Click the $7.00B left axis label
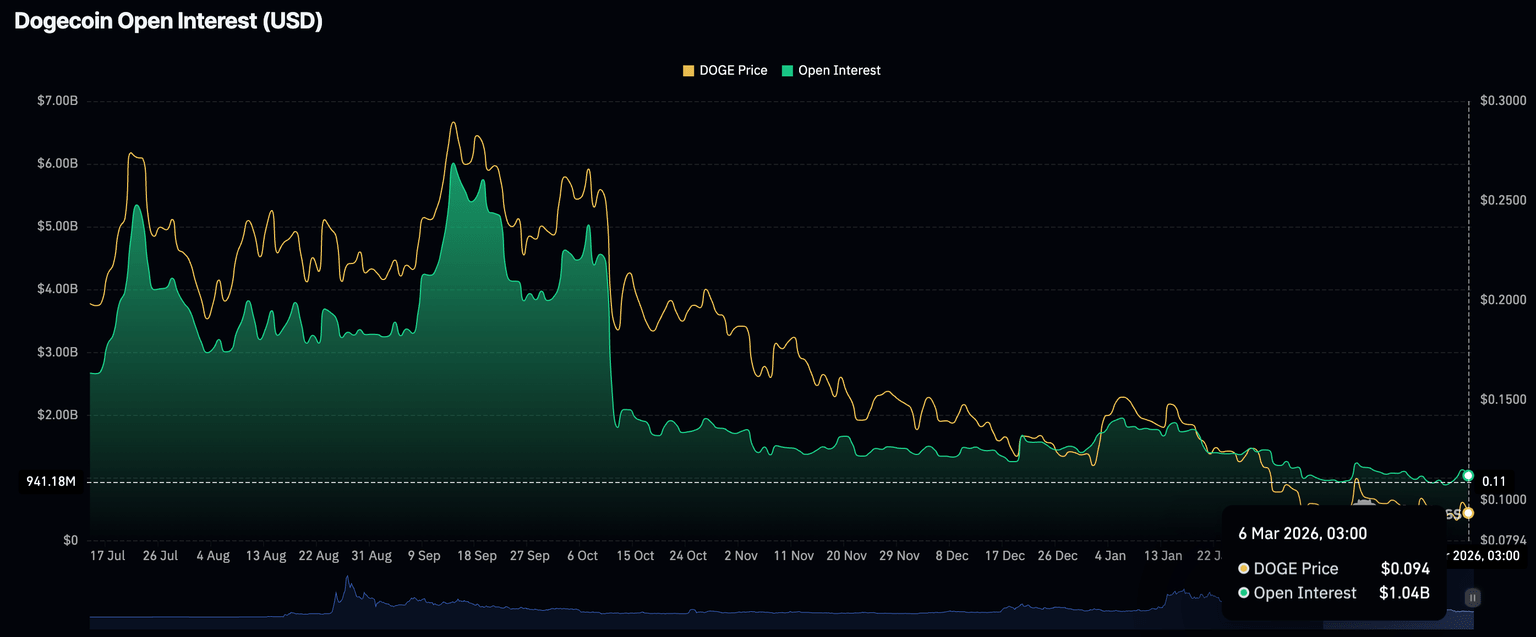 click(x=56, y=101)
